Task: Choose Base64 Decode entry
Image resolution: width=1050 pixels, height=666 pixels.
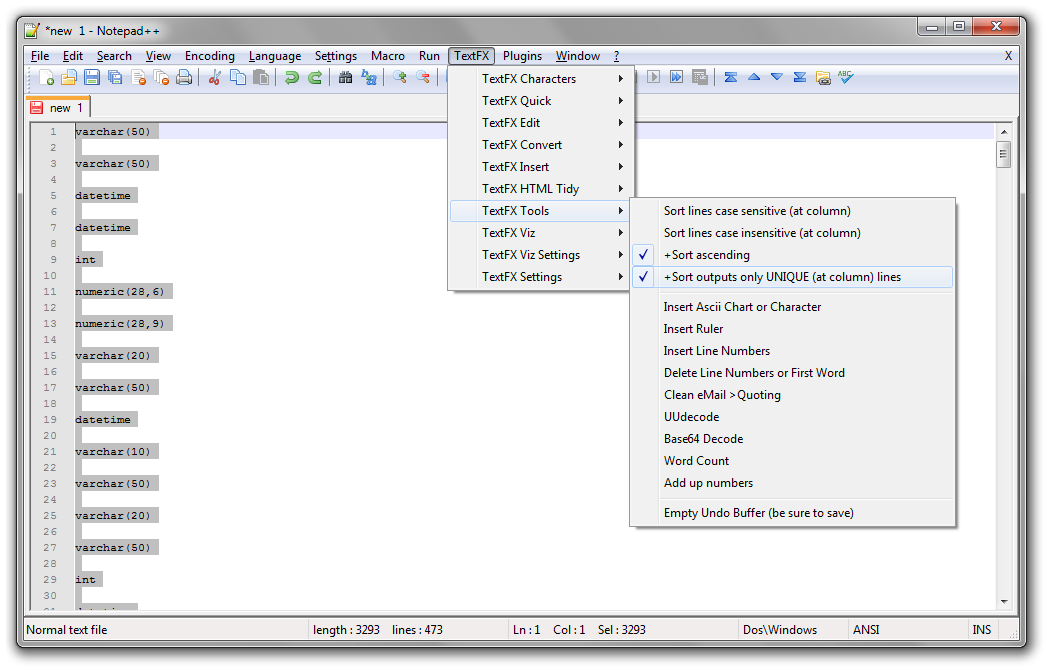Action: 792,439
